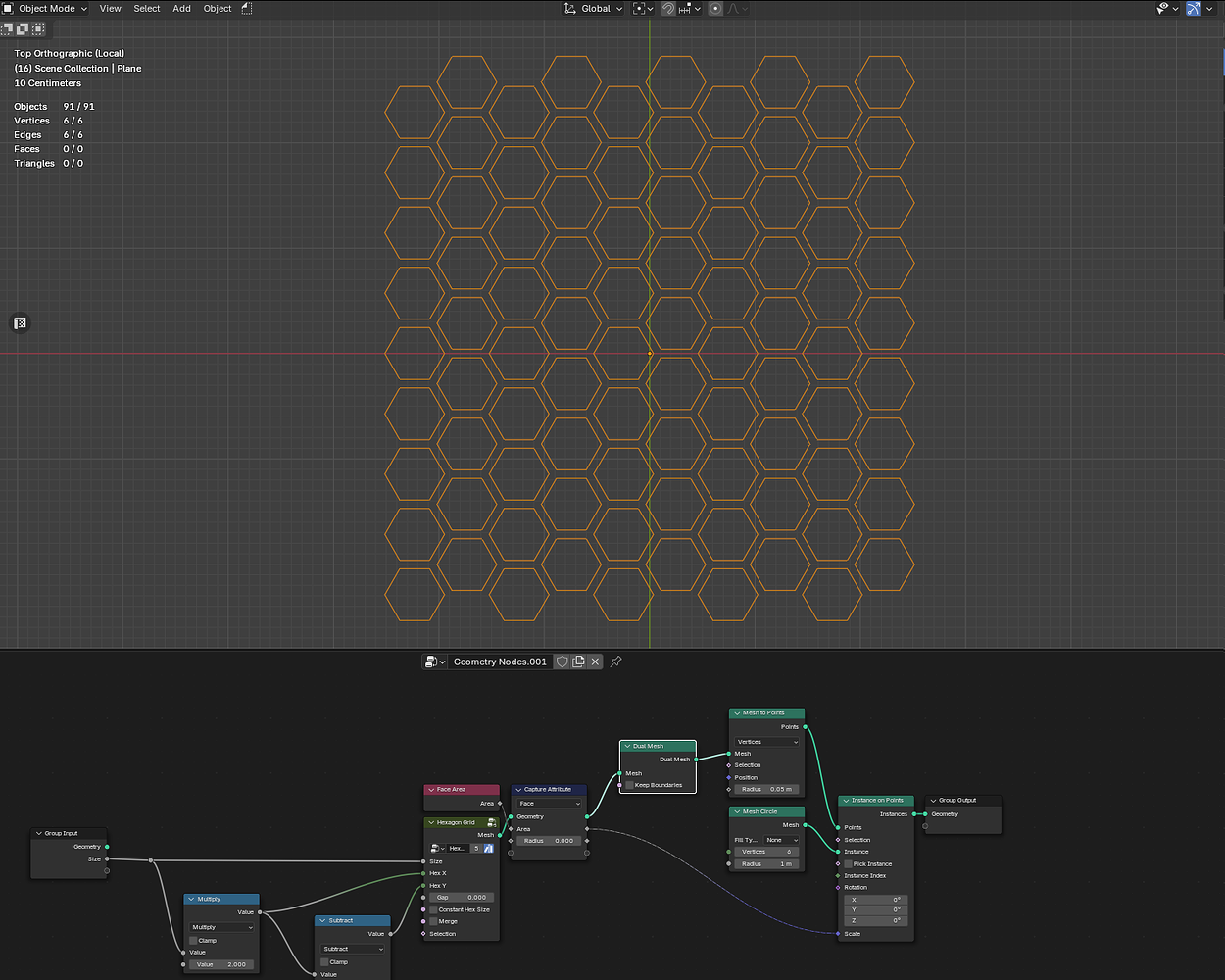Toggle proportional editing

point(715,8)
